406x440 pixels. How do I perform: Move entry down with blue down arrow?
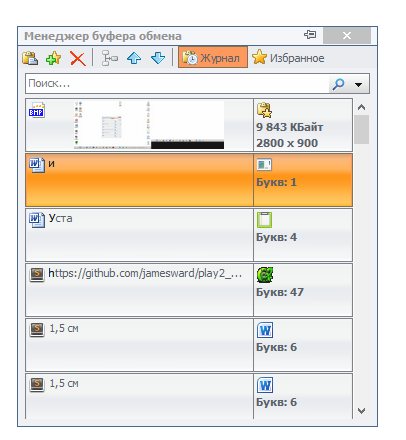158,58
